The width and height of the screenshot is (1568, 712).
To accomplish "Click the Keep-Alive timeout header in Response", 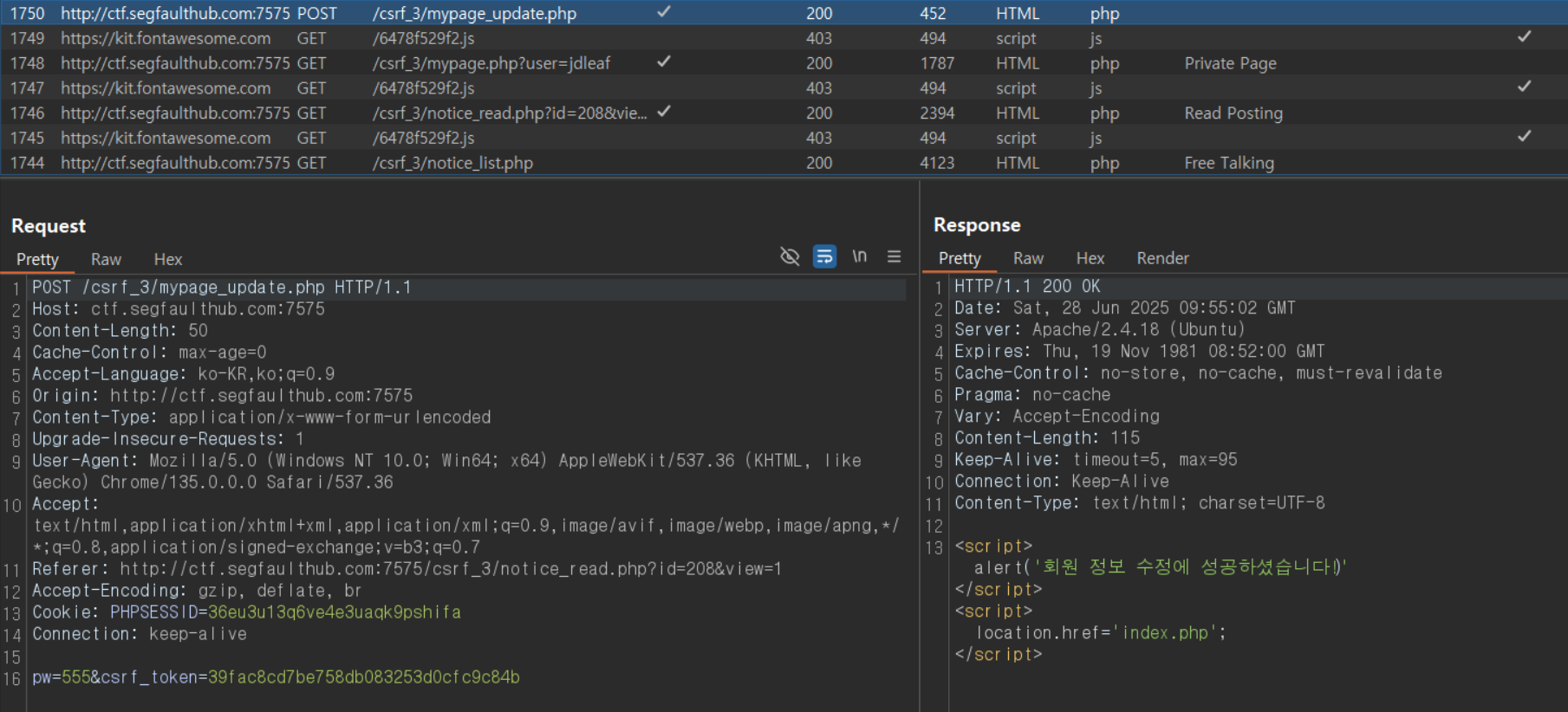I will point(1096,460).
